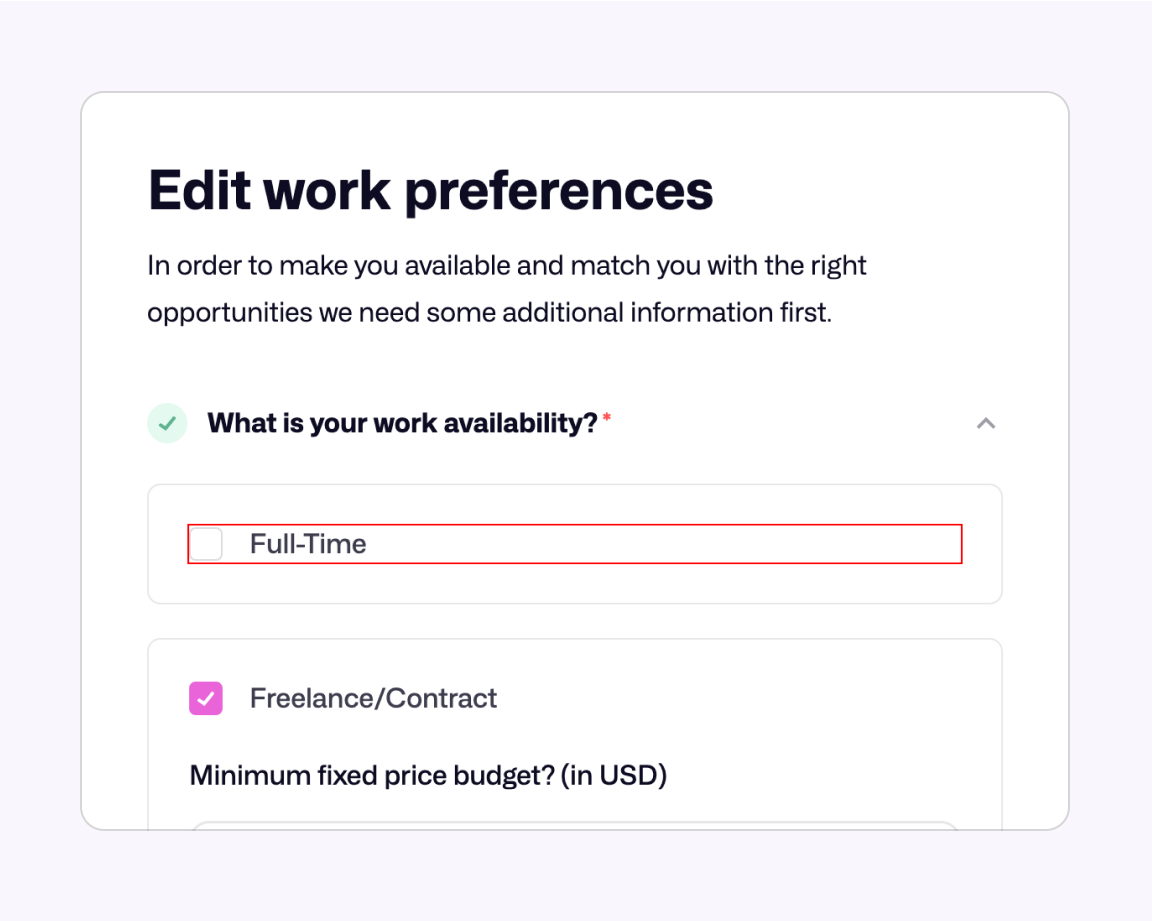Screen dimensions: 1152x921
Task: Click the chevron next to the availability question
Action: pos(986,423)
